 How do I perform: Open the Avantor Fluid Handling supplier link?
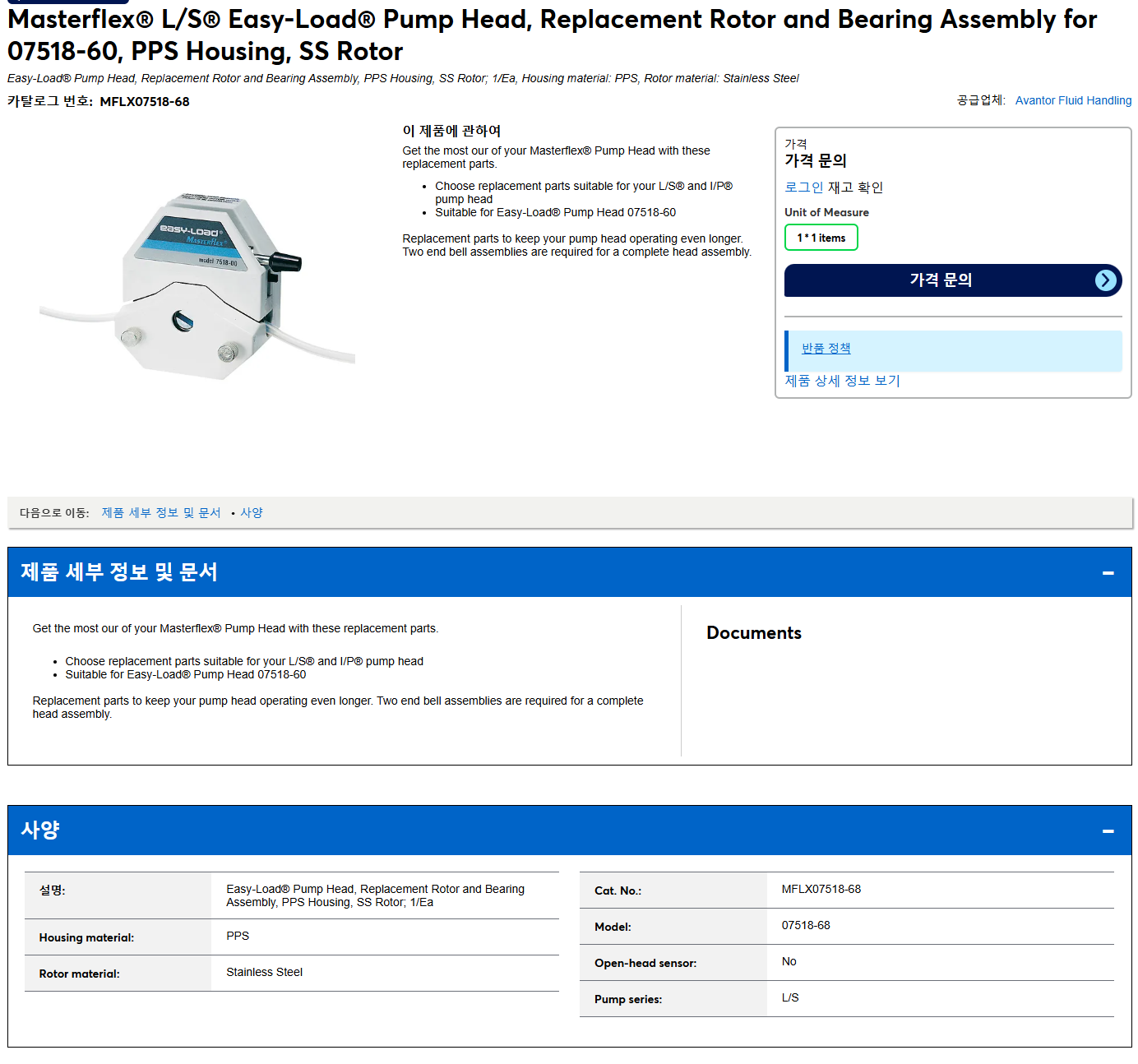coord(1073,100)
